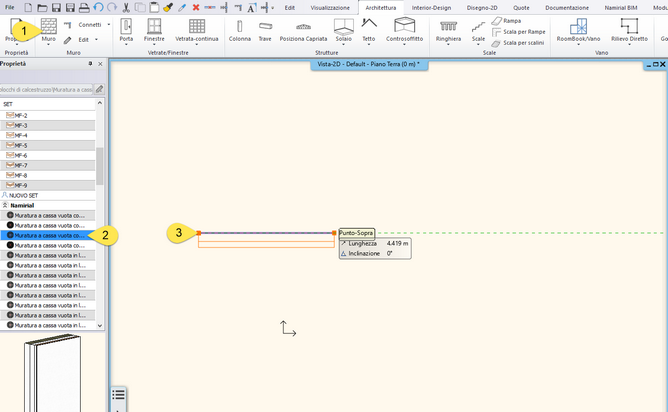This screenshot has height=412, width=668.
Task: Save the project with the first floppy icon
Action: [56, 7]
